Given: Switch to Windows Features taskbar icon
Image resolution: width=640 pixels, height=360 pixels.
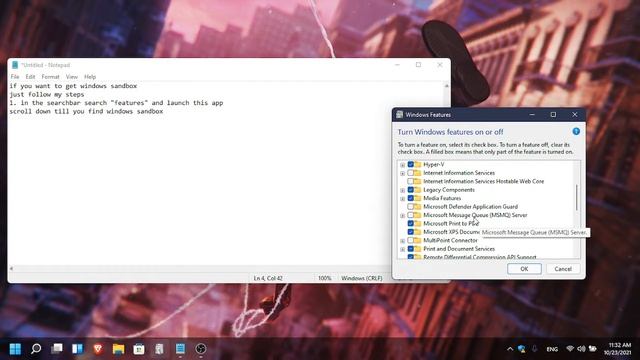Looking at the screenshot, I should click(160, 349).
